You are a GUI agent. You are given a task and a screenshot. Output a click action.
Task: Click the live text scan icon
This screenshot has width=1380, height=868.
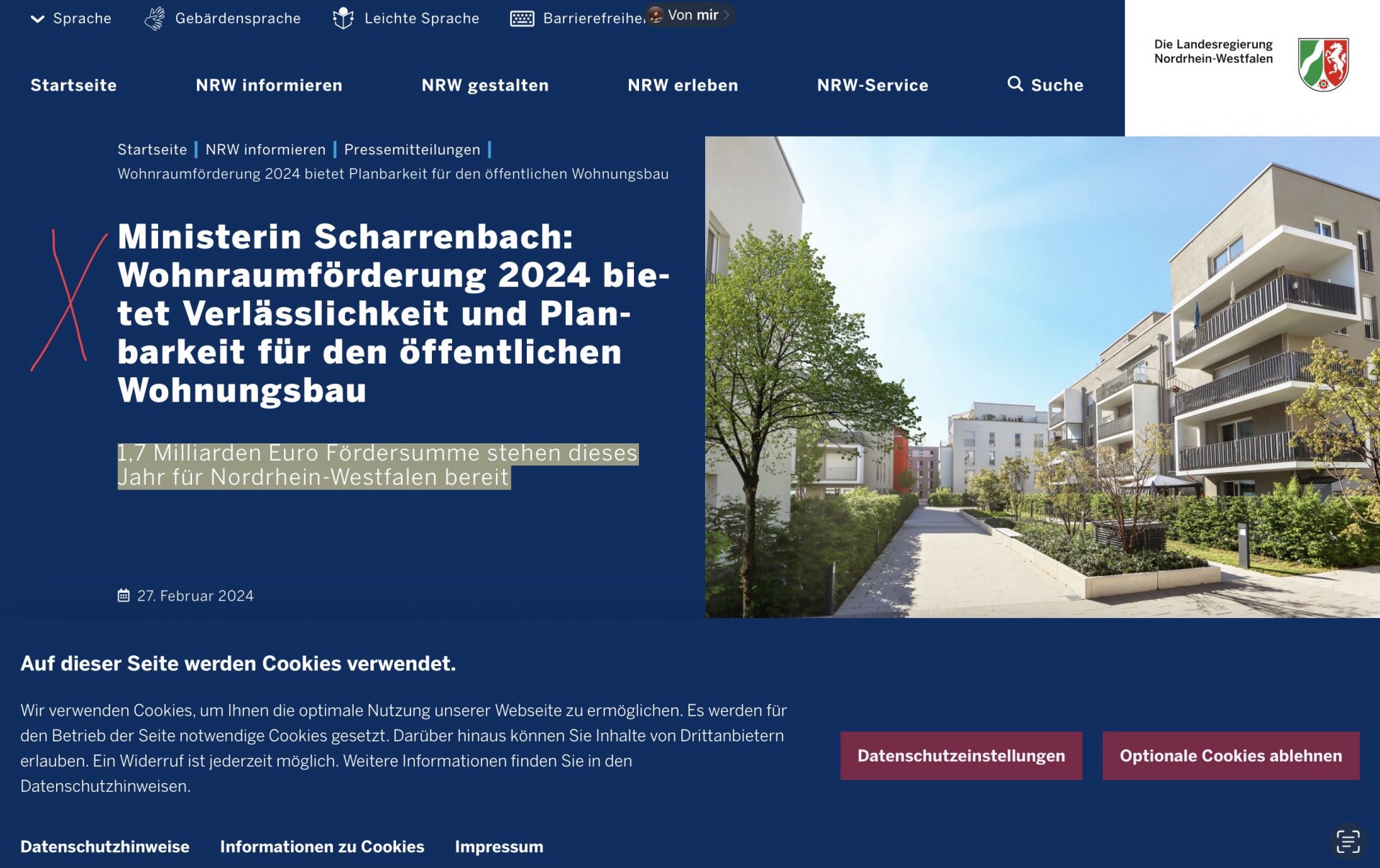[x=1348, y=841]
